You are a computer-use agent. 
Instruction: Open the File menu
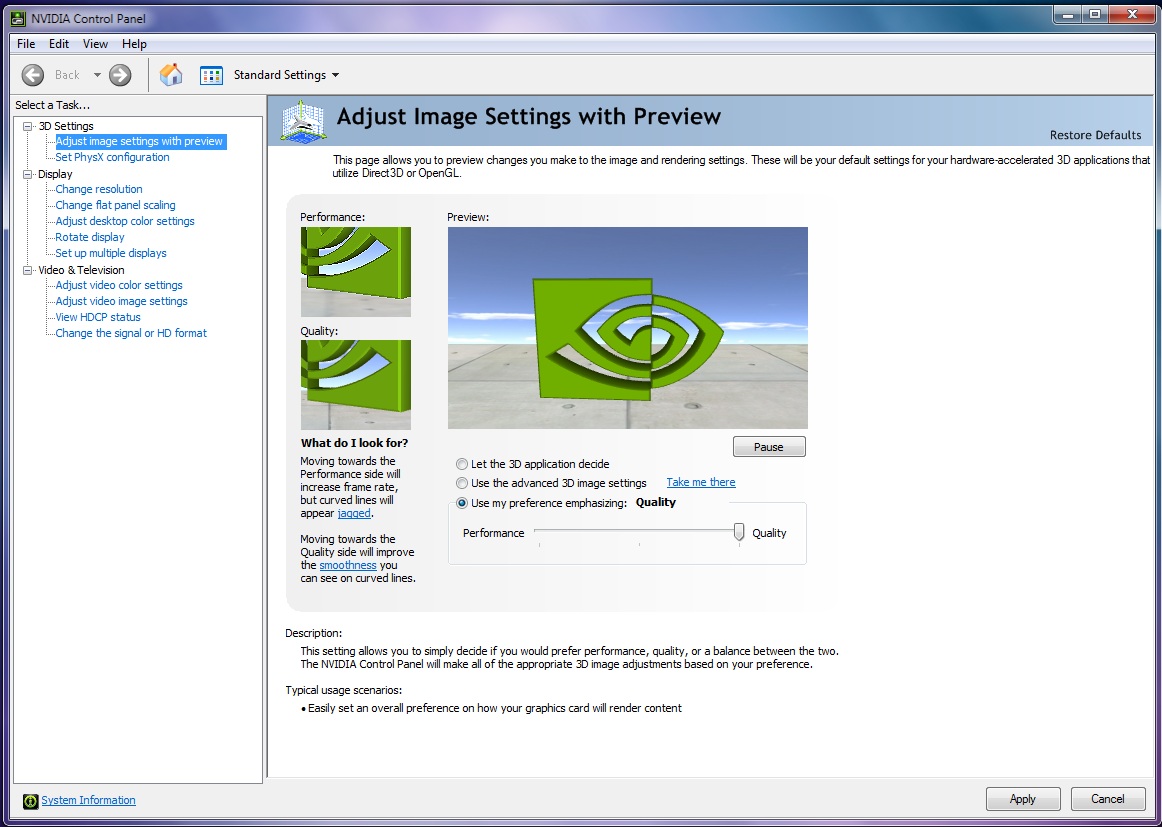26,44
